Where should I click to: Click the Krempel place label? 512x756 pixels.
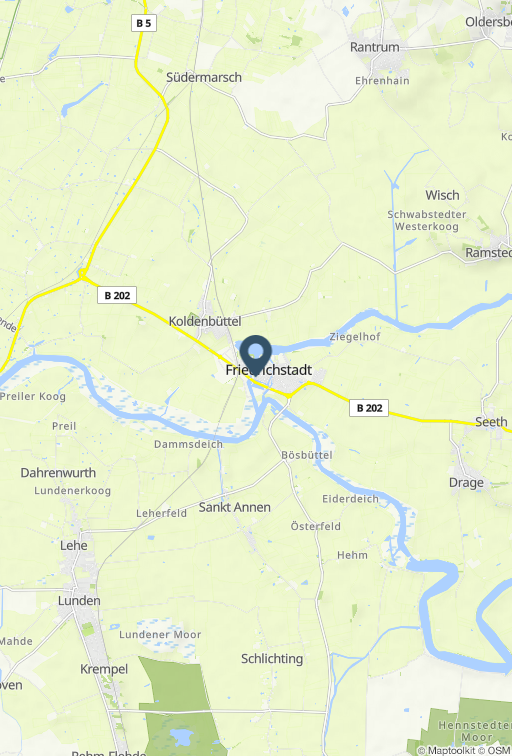(x=104, y=669)
